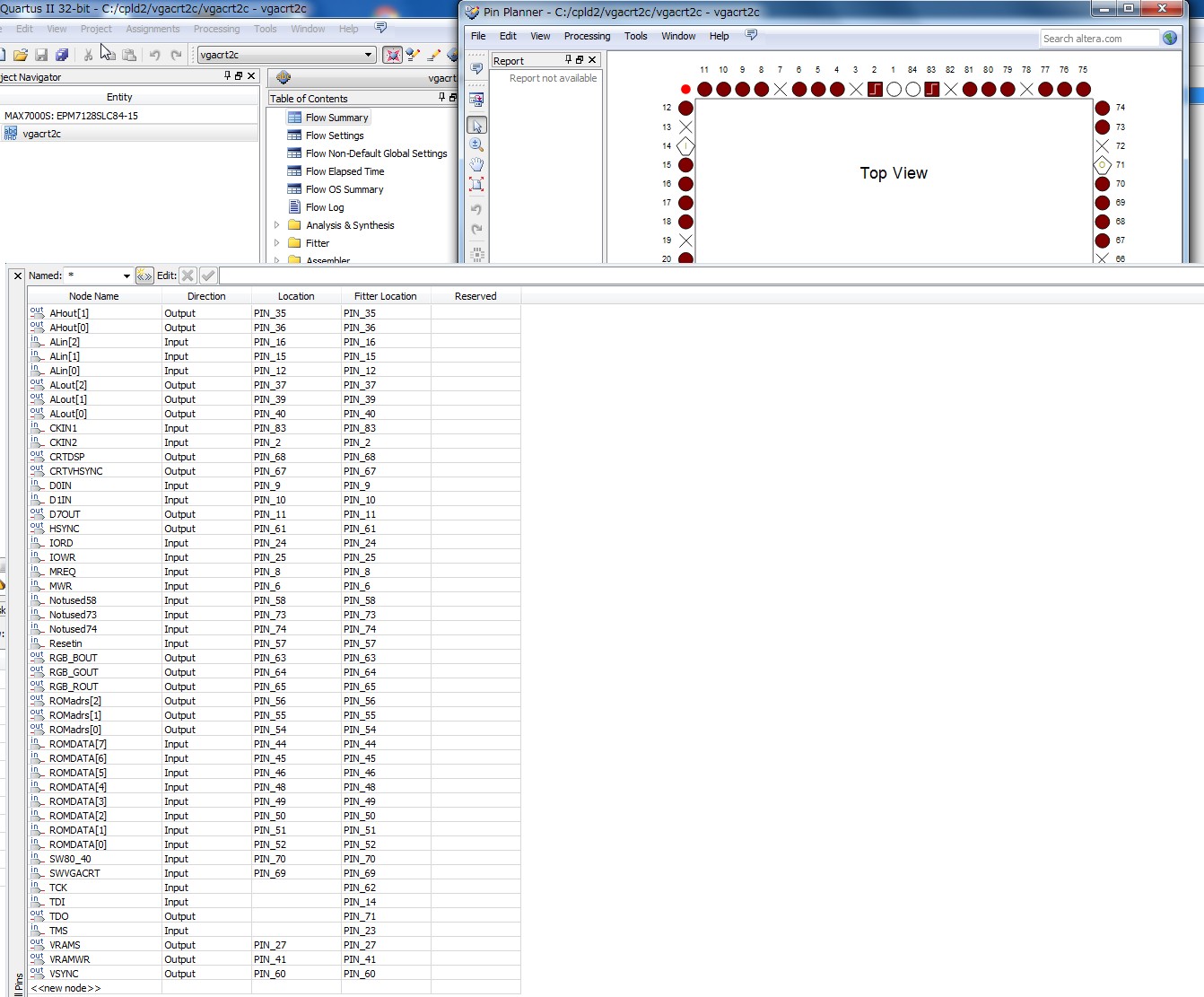The image size is (1204, 997).
Task: Click the clock pin 2 in package view
Action: [x=875, y=89]
